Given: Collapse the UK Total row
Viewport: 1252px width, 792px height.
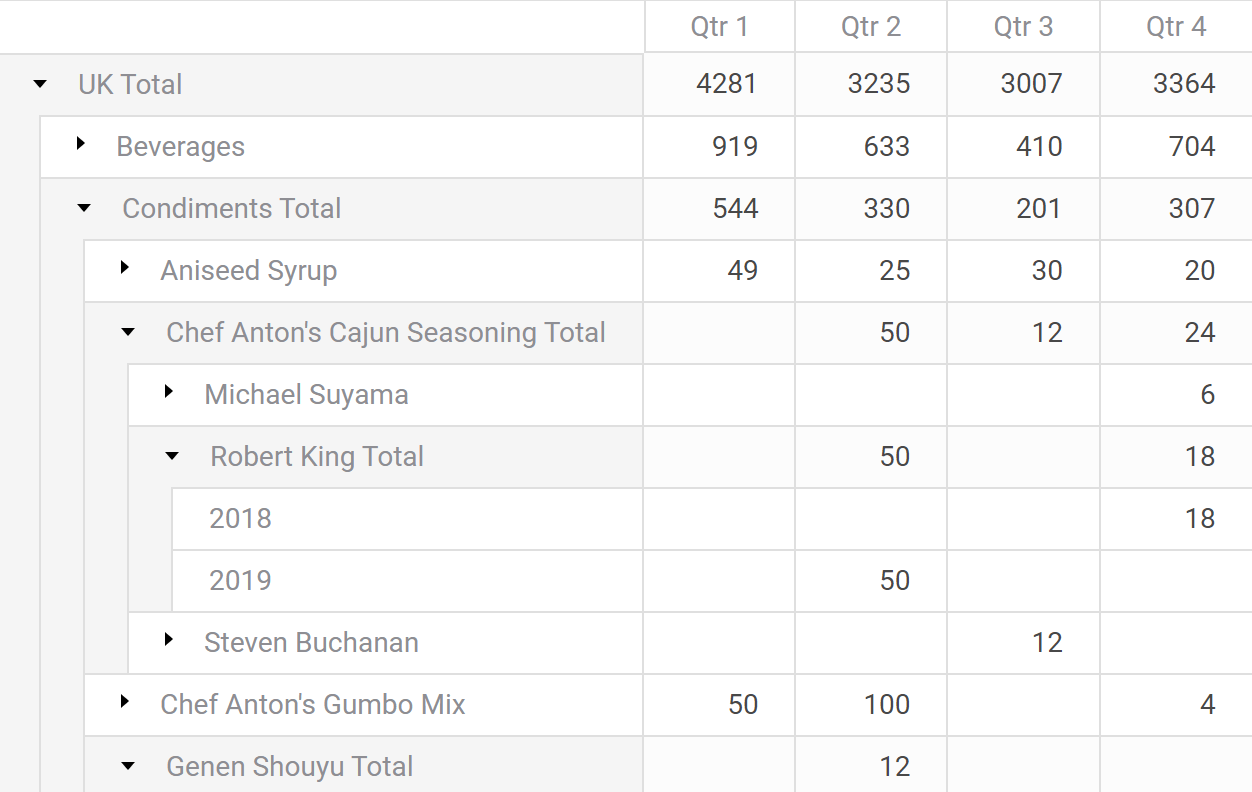Looking at the screenshot, I should 40,84.
